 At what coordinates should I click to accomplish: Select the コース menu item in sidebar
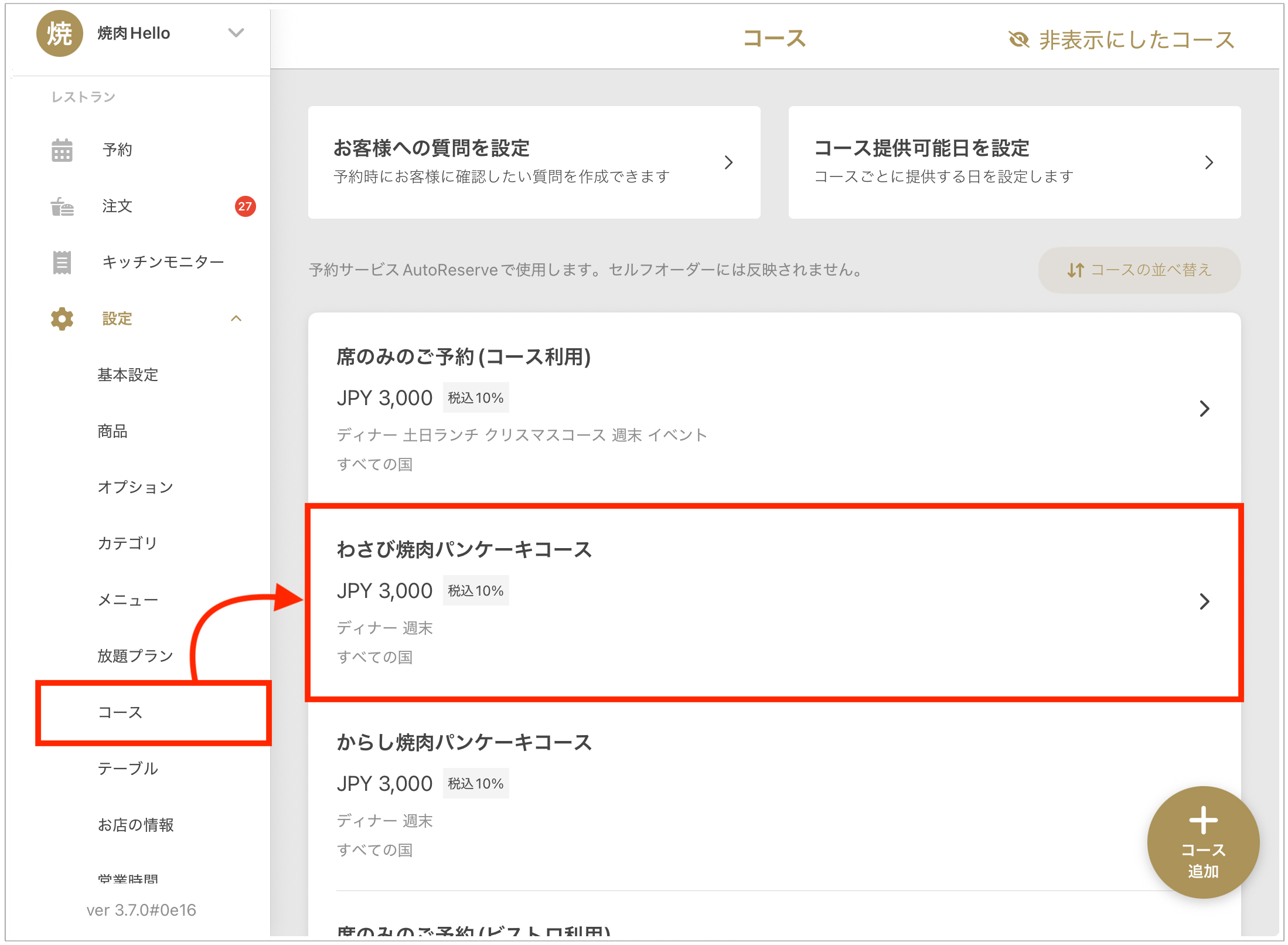pos(120,712)
